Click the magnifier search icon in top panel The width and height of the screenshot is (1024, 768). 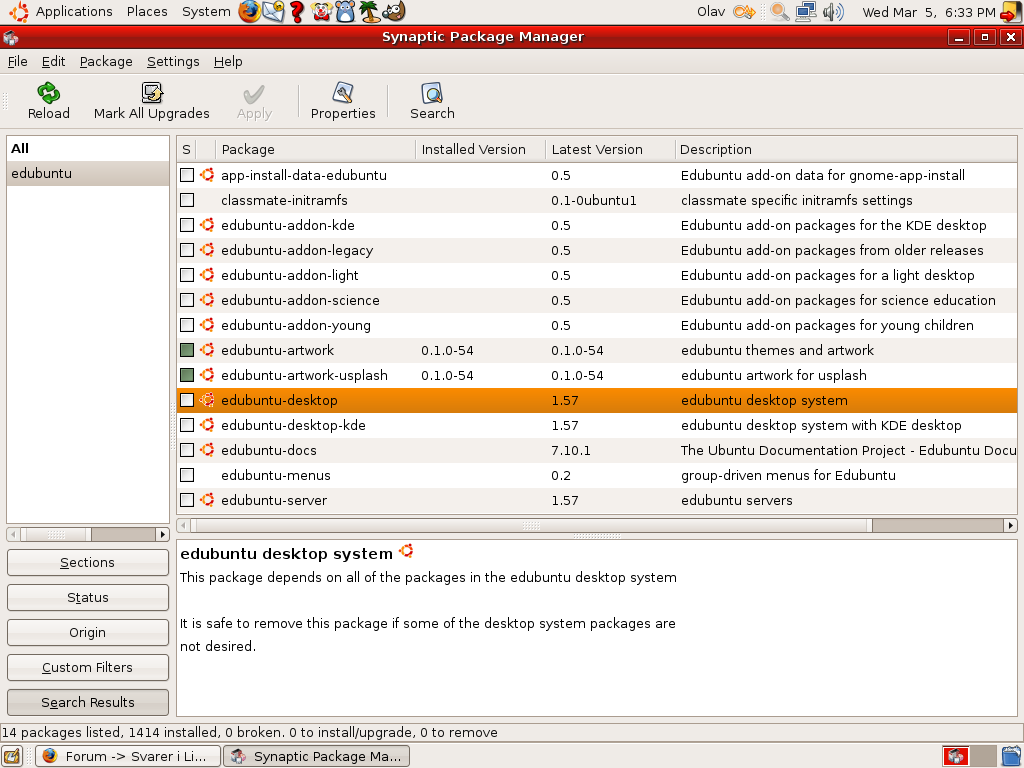click(779, 12)
